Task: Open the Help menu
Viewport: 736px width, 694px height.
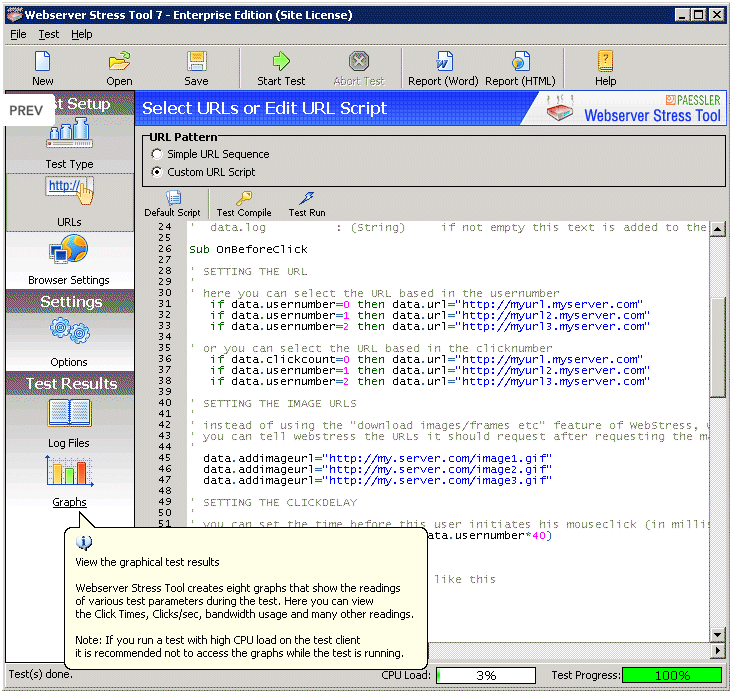Action: [x=82, y=34]
